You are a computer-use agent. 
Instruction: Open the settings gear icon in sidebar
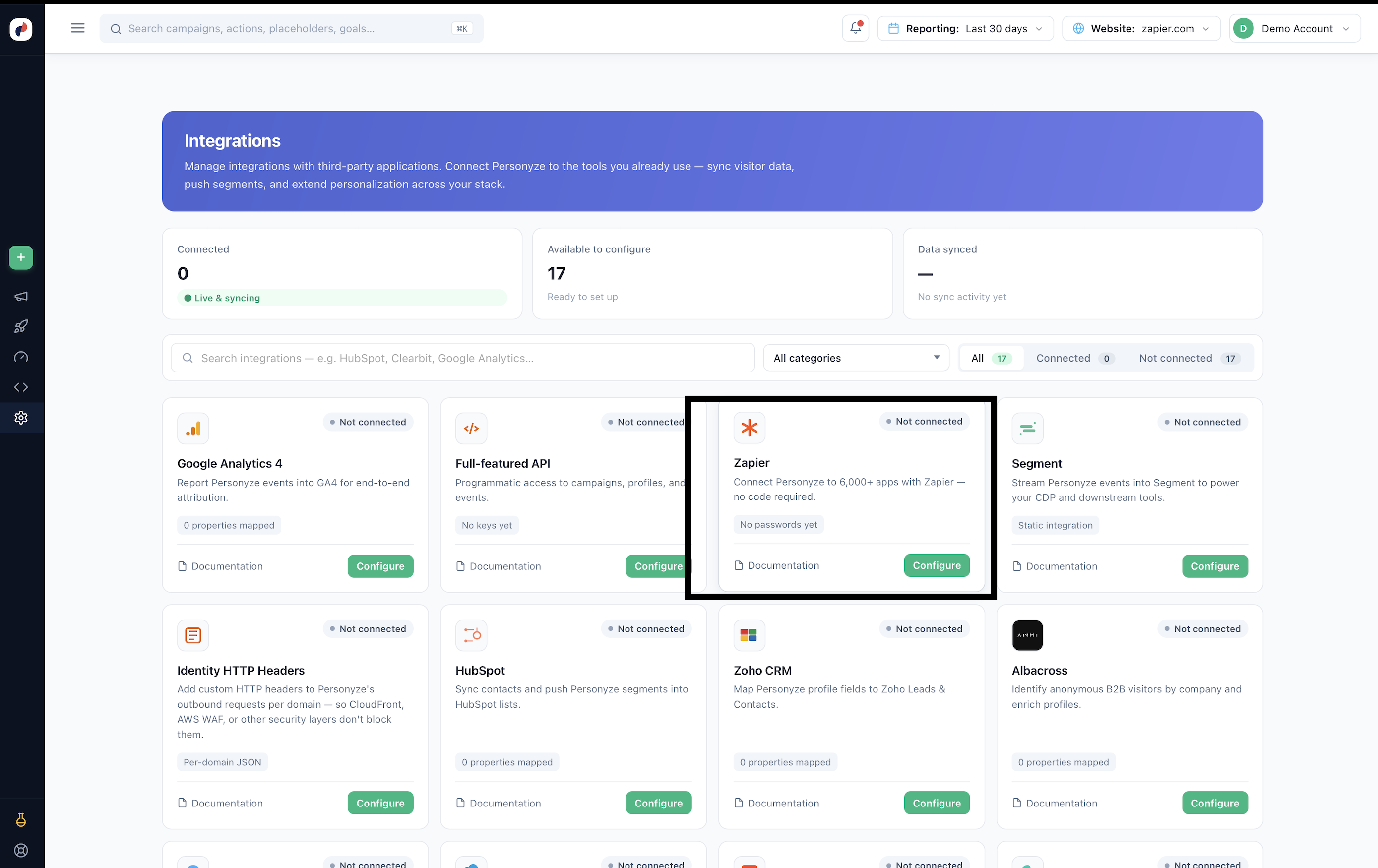[21, 418]
